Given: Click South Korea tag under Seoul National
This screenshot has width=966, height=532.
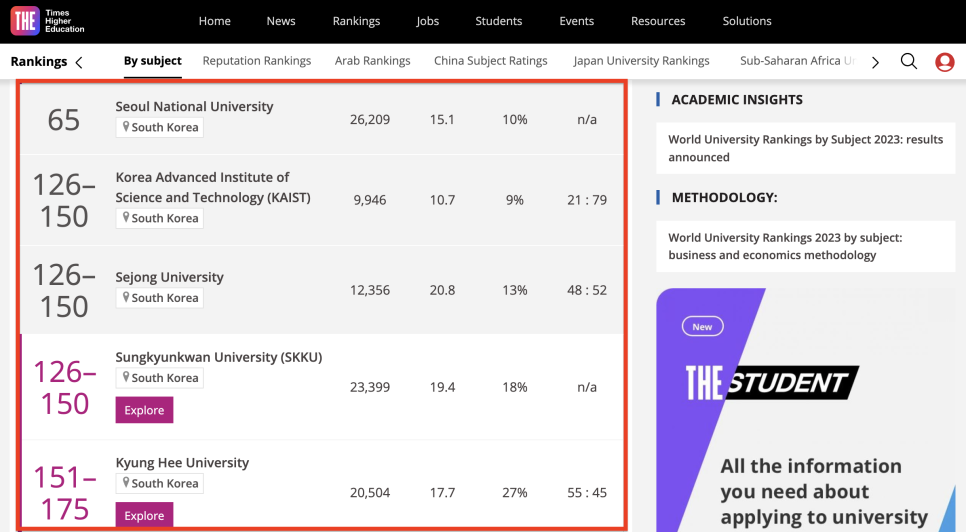Looking at the screenshot, I should (x=160, y=127).
